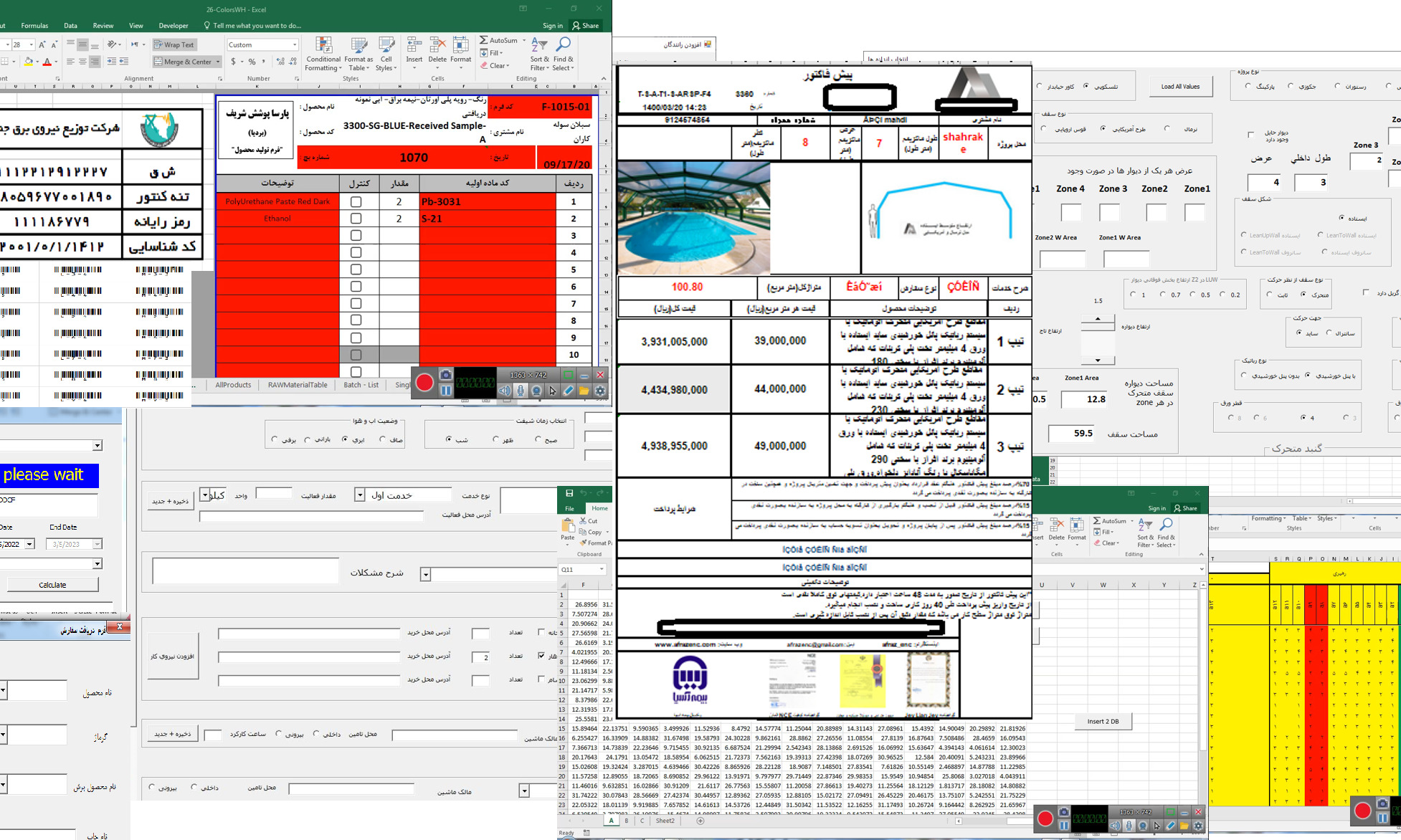Open the Custom number format dropdown

(x=294, y=45)
